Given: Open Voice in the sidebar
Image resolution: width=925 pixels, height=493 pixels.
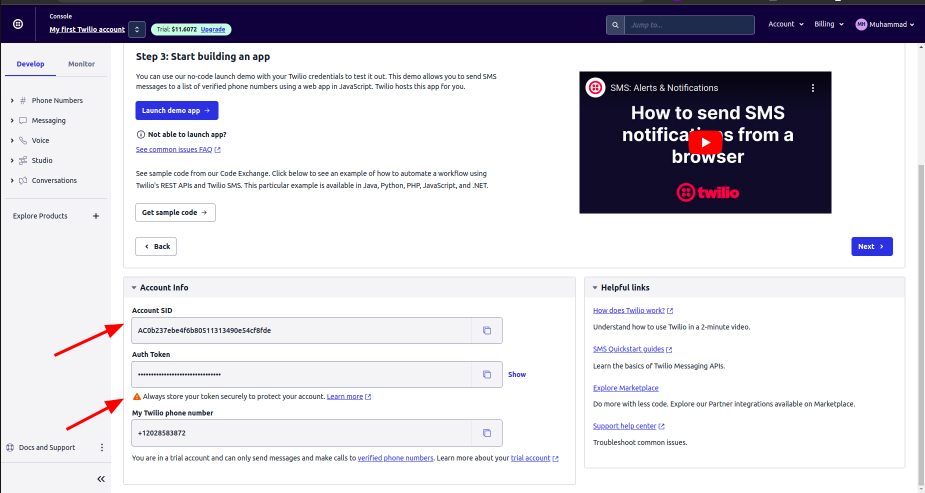Looking at the screenshot, I should tap(40, 140).
